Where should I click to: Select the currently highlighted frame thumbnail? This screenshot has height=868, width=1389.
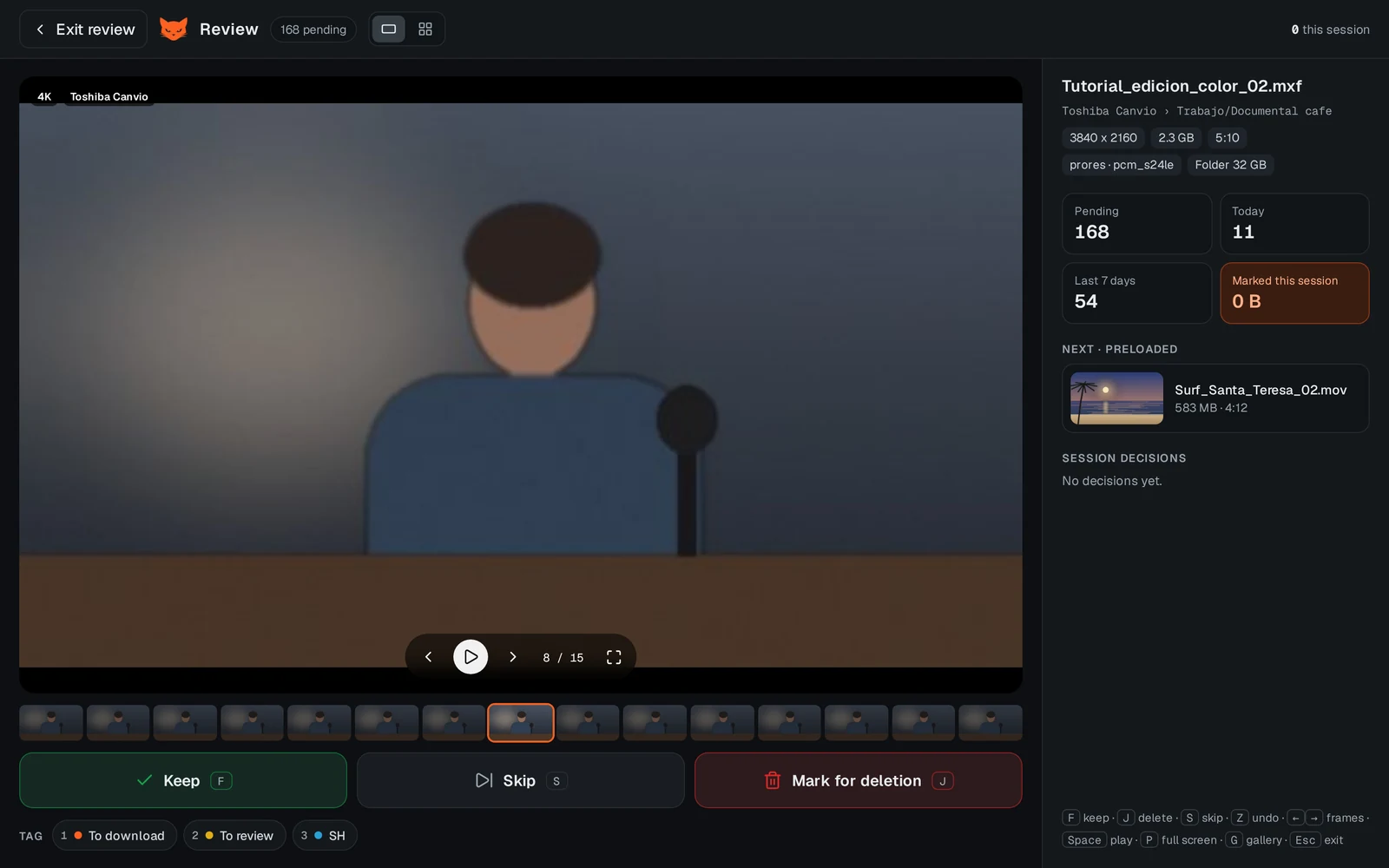pyautogui.click(x=521, y=722)
